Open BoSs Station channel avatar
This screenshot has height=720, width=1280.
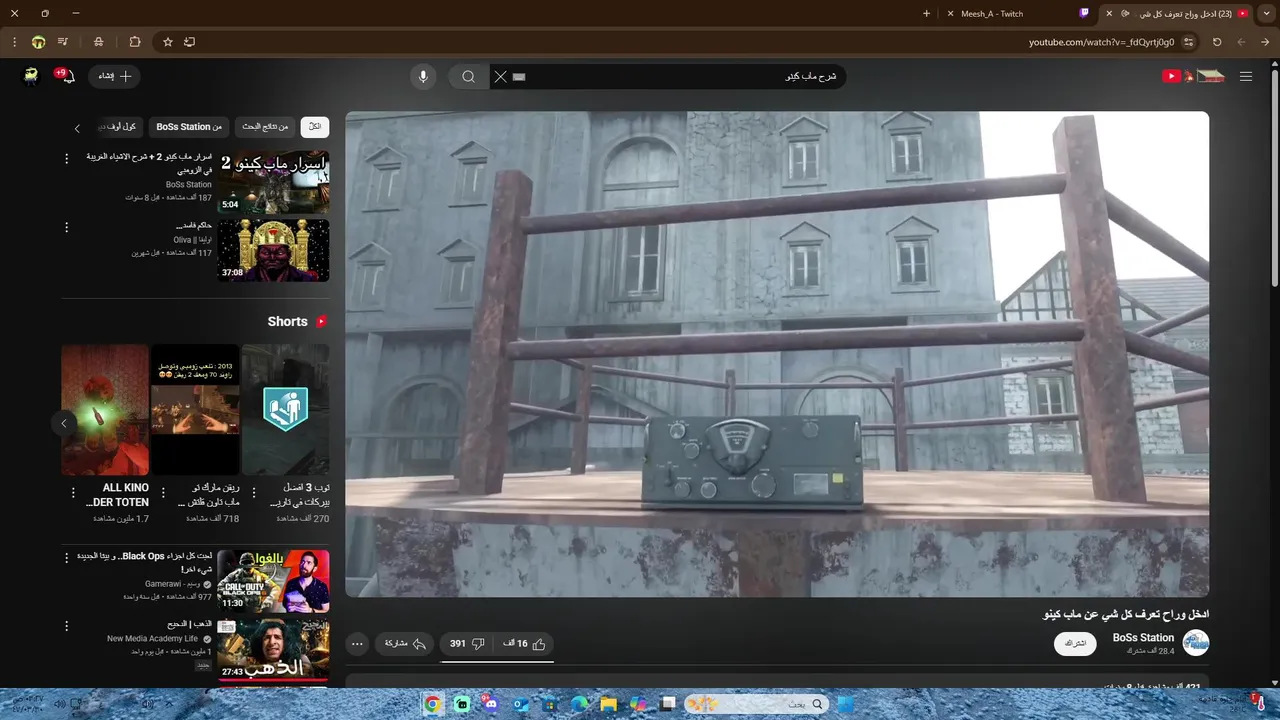click(x=1196, y=643)
